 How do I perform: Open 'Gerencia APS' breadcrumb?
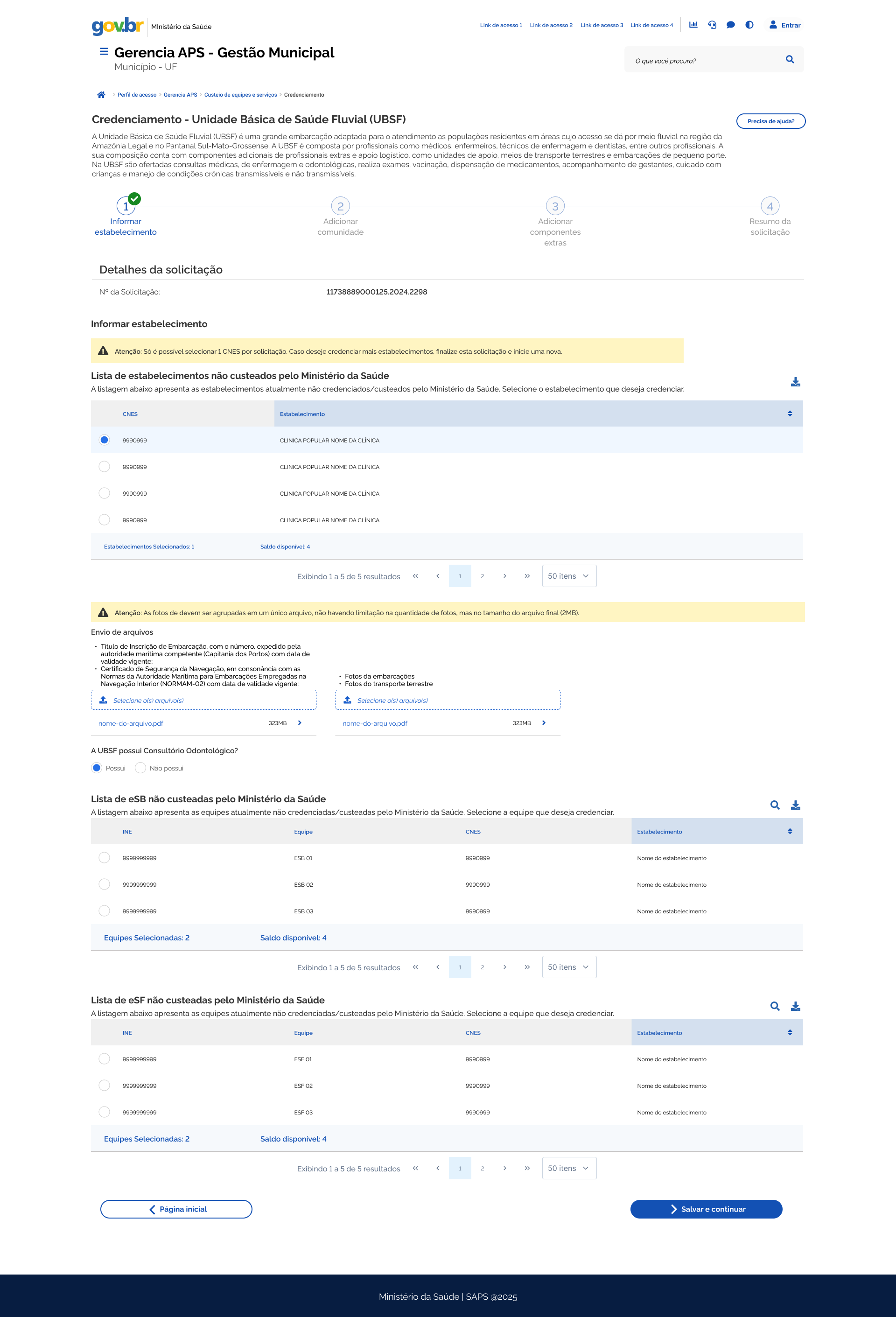coord(180,95)
